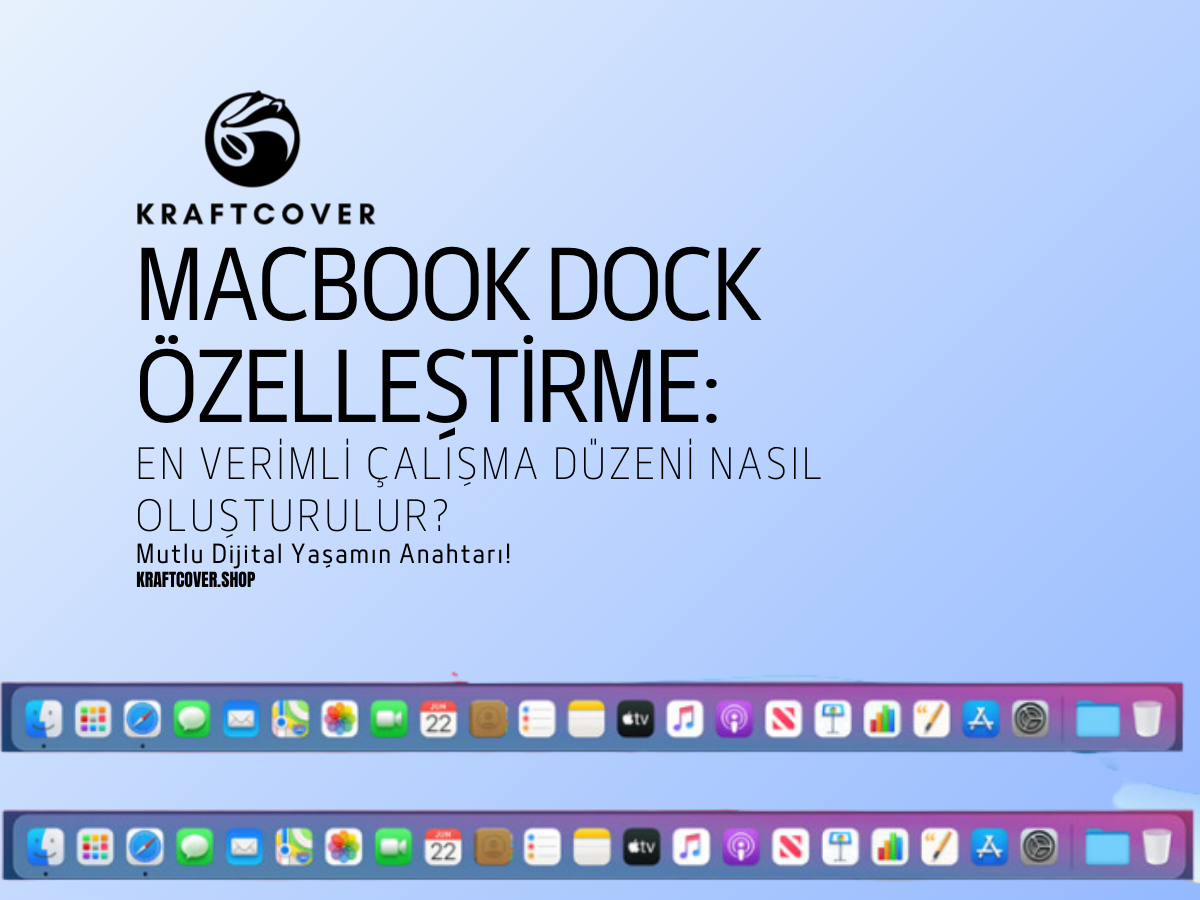This screenshot has width=1200, height=900.
Task: Play Music from the lower dock
Action: (690, 847)
